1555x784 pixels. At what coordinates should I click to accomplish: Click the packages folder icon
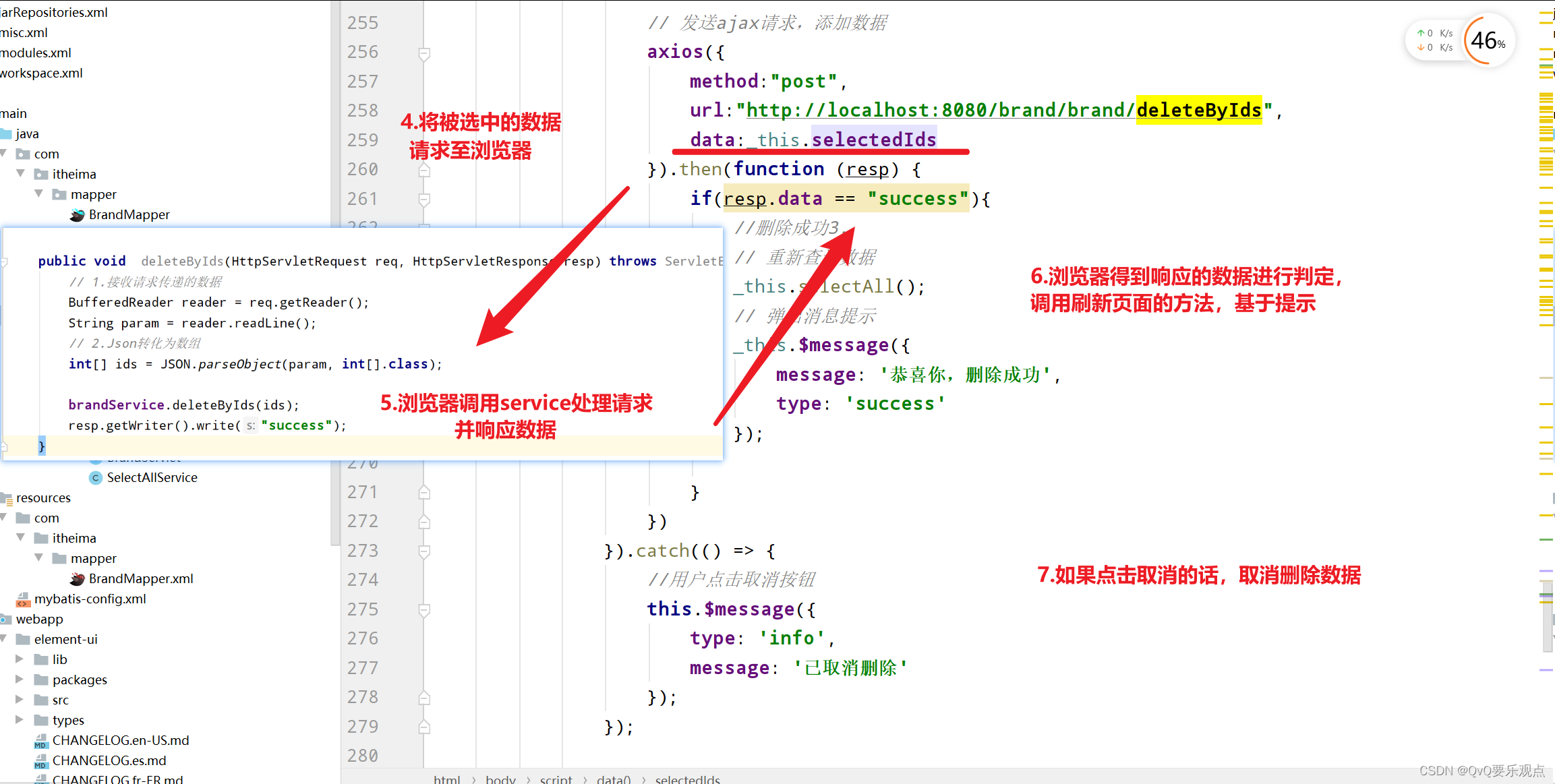41,680
